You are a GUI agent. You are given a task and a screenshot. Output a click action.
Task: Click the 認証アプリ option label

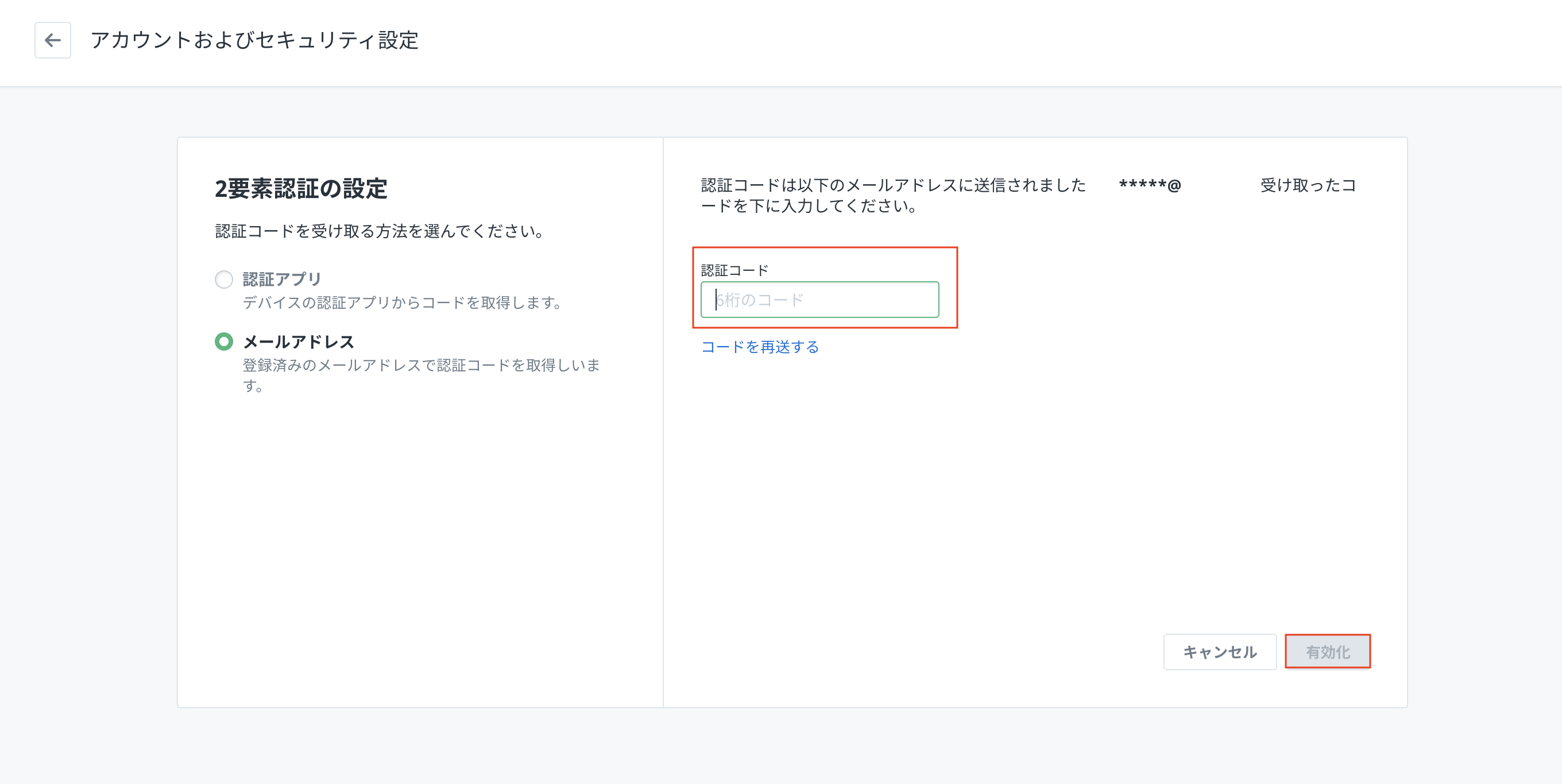point(282,280)
